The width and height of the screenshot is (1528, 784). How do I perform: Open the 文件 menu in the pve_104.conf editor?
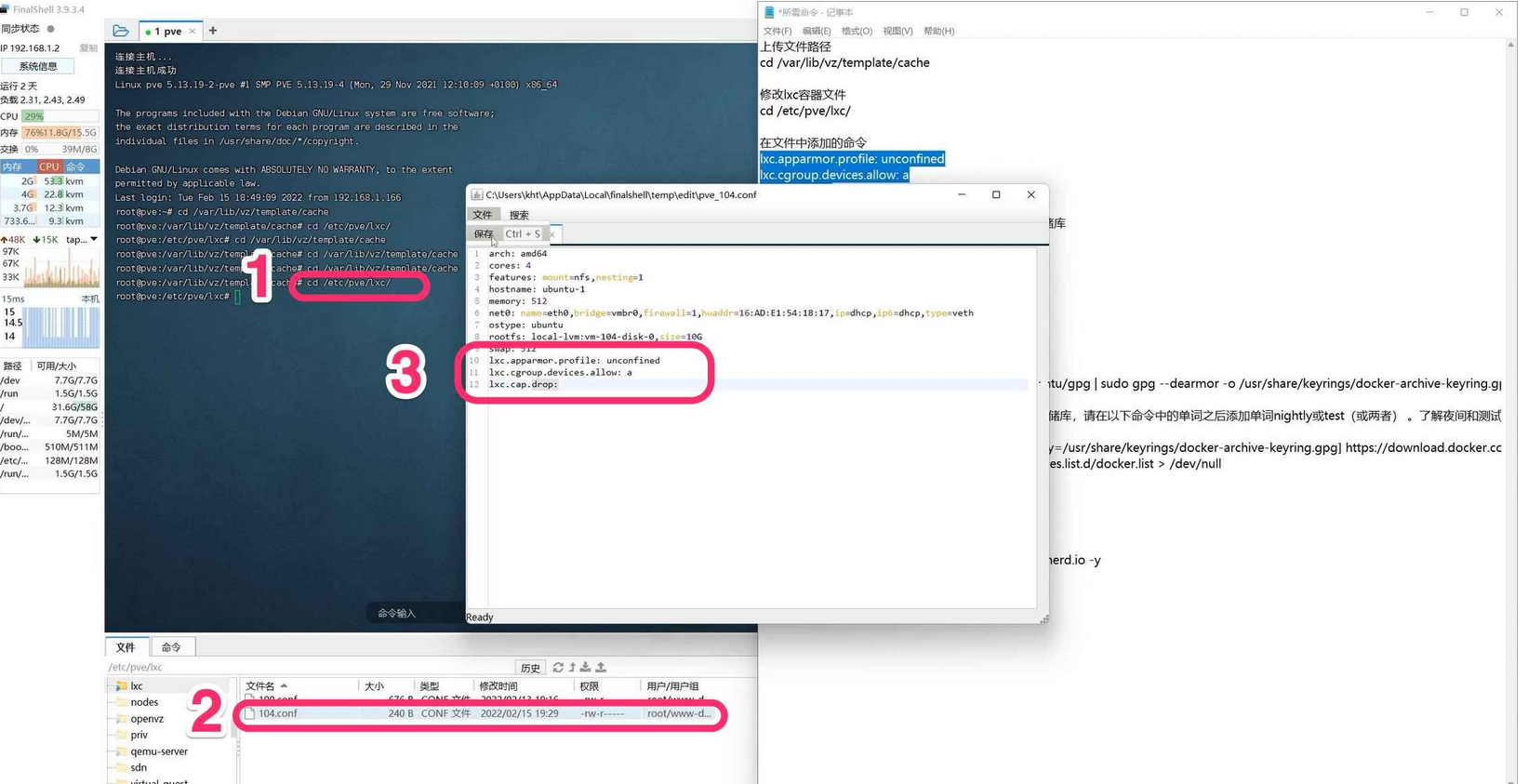(483, 215)
